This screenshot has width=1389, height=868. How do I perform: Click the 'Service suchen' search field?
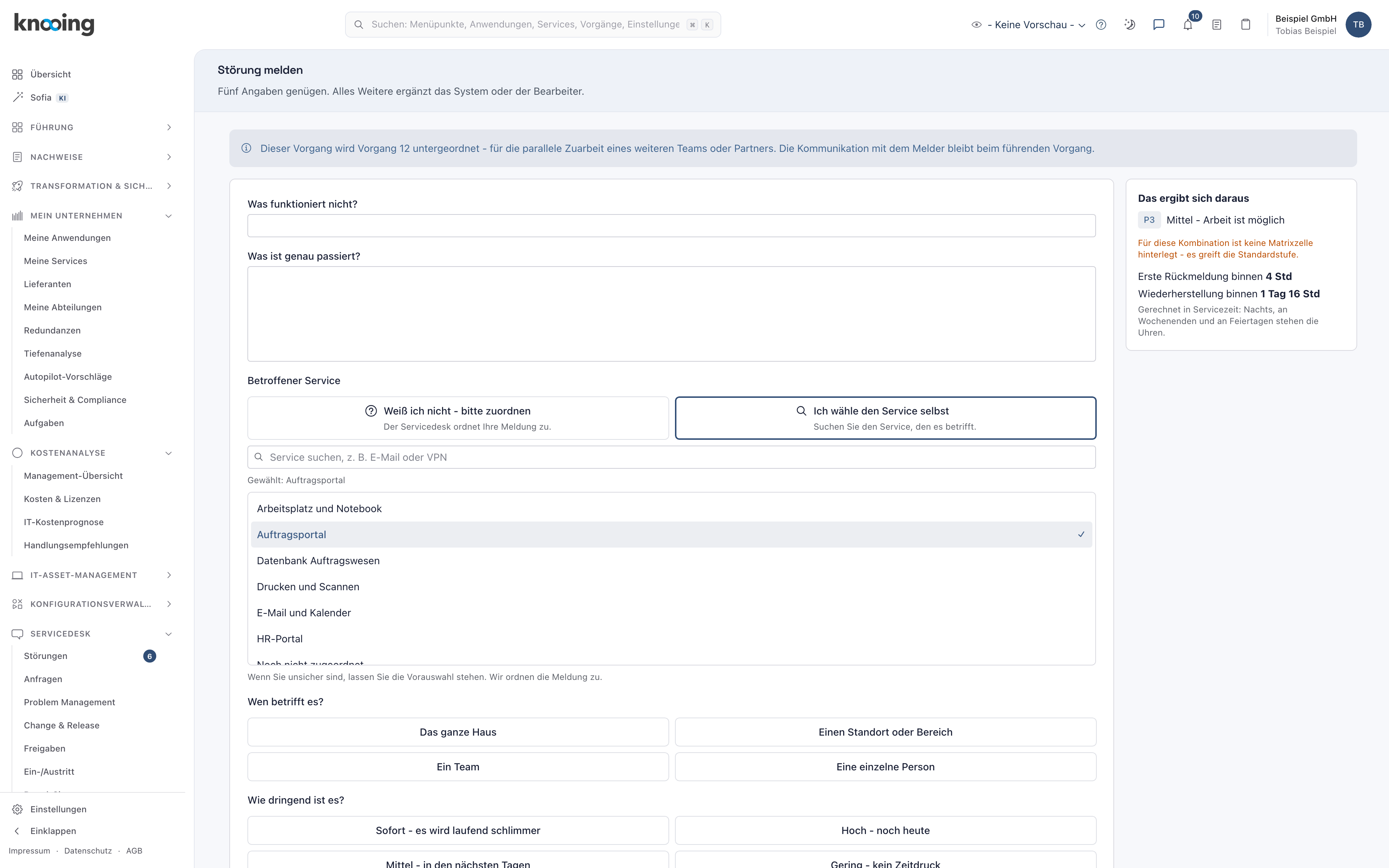671,457
